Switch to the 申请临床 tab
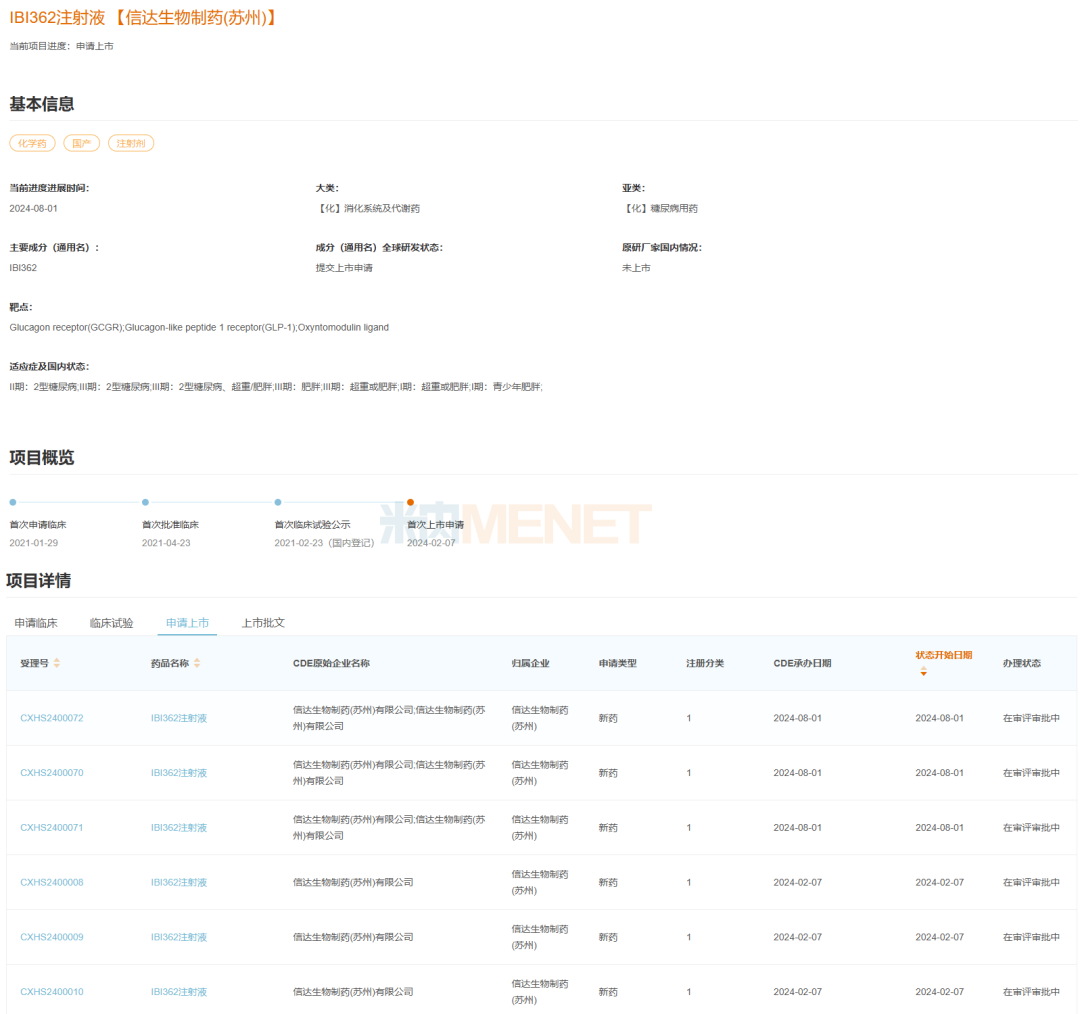The image size is (1080, 1014). [36, 623]
